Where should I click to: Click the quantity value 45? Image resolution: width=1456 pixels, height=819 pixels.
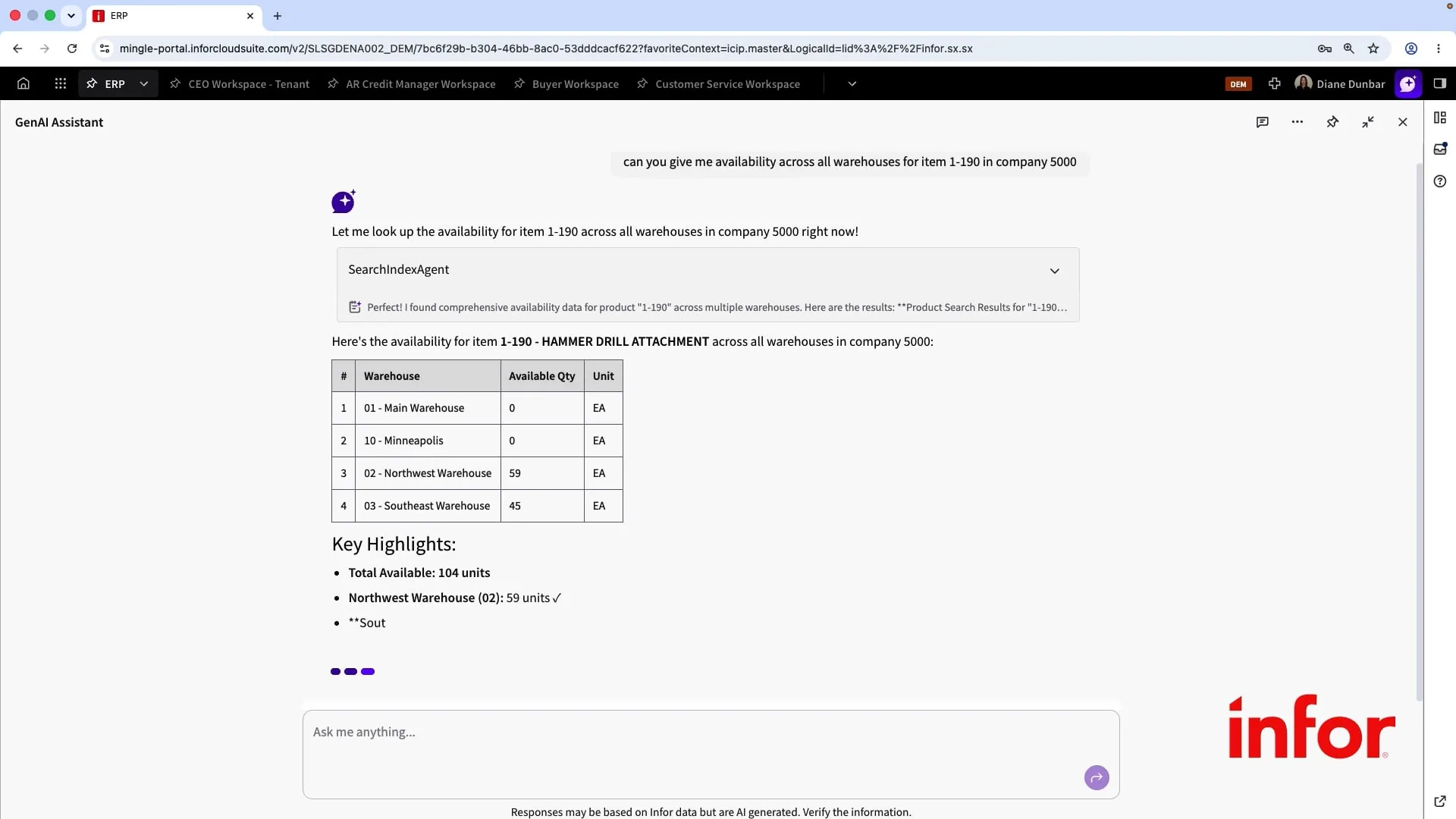pos(515,506)
